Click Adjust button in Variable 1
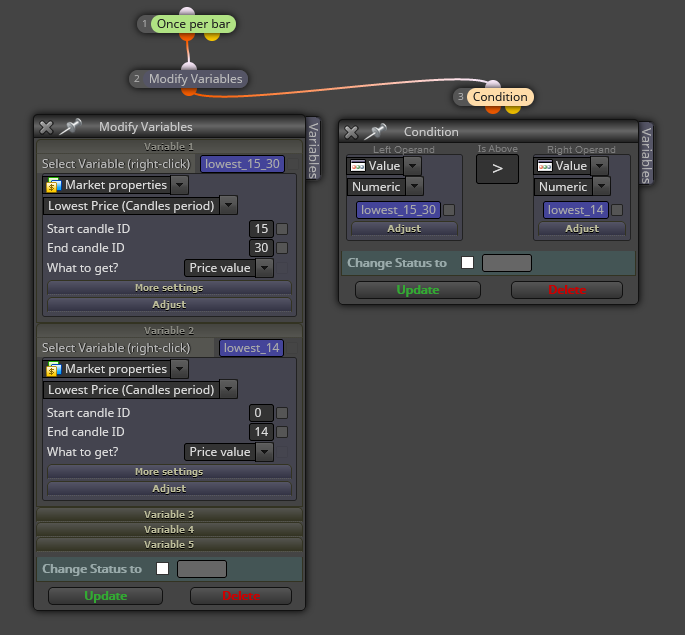685x635 pixels. tap(170, 304)
